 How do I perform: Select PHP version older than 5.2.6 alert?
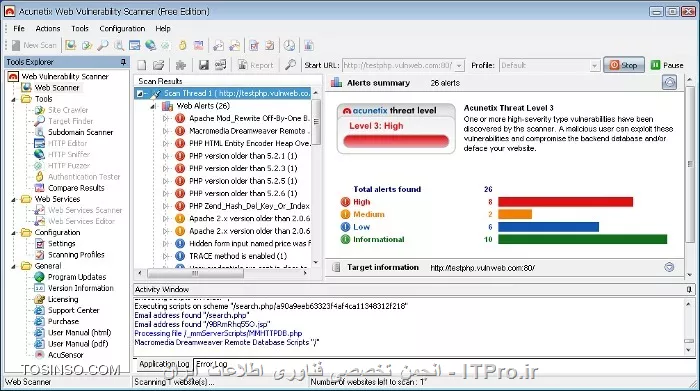click(x=243, y=194)
